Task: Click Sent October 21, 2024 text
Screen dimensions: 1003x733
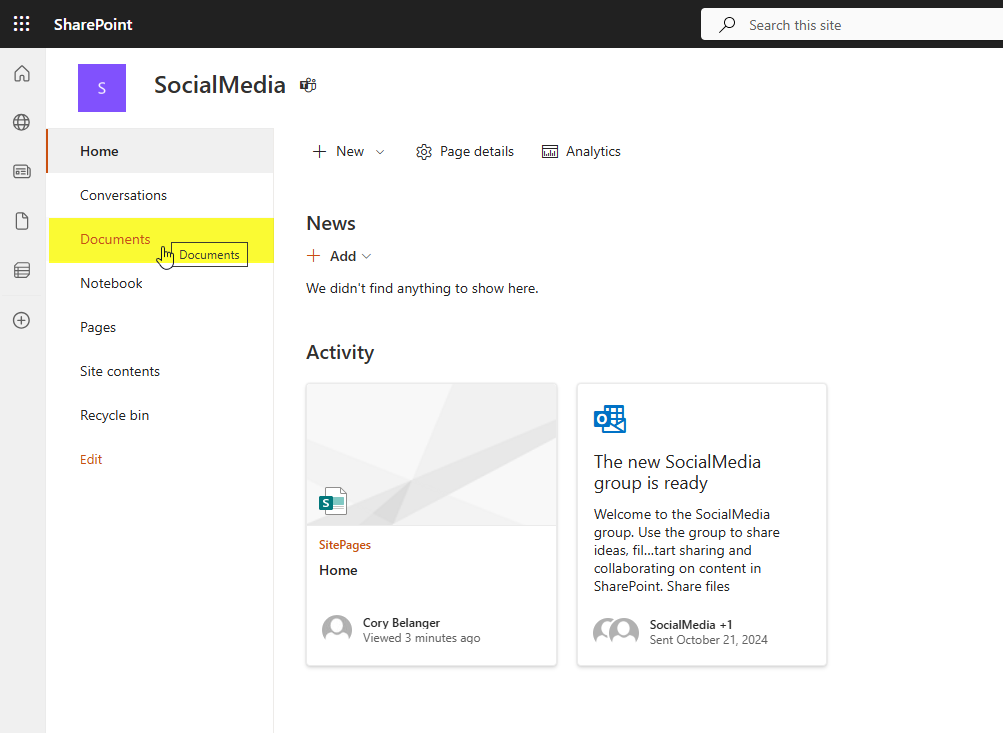Action: (709, 640)
